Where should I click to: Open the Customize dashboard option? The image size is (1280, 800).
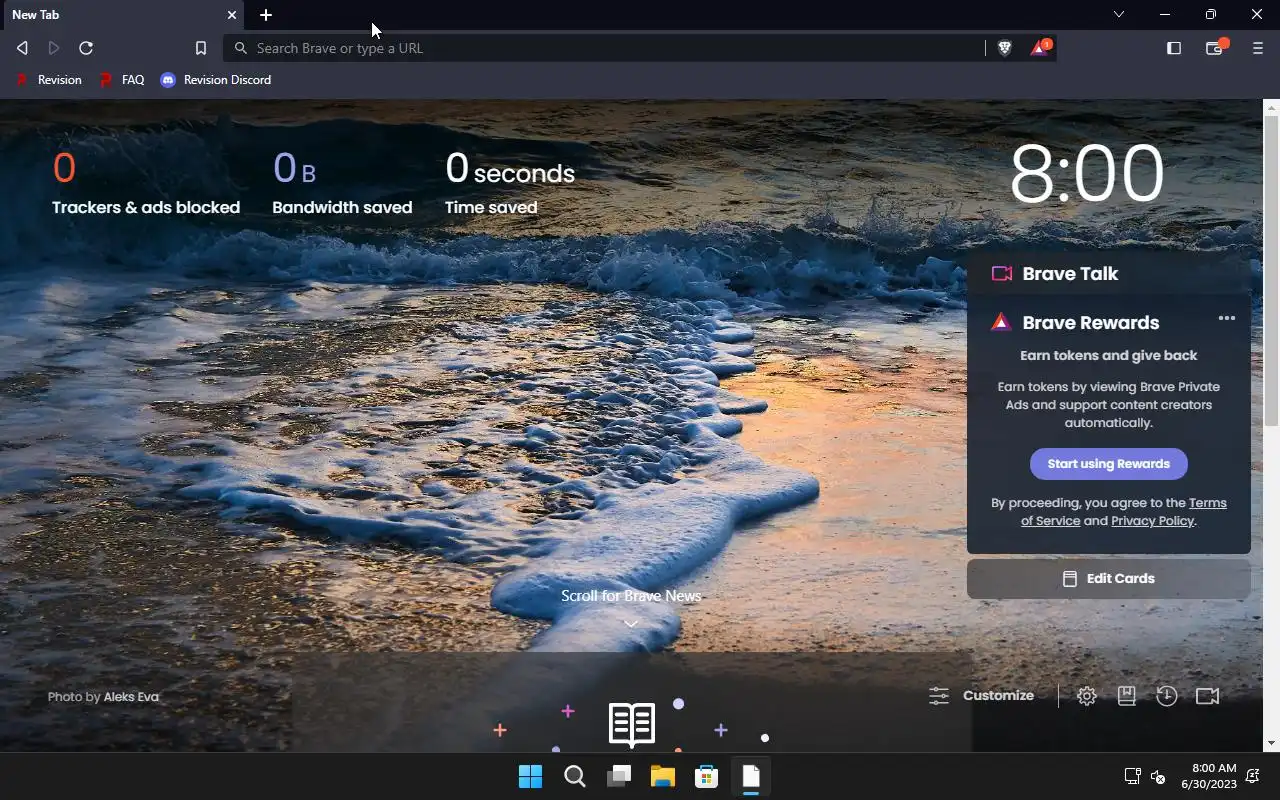(x=981, y=696)
